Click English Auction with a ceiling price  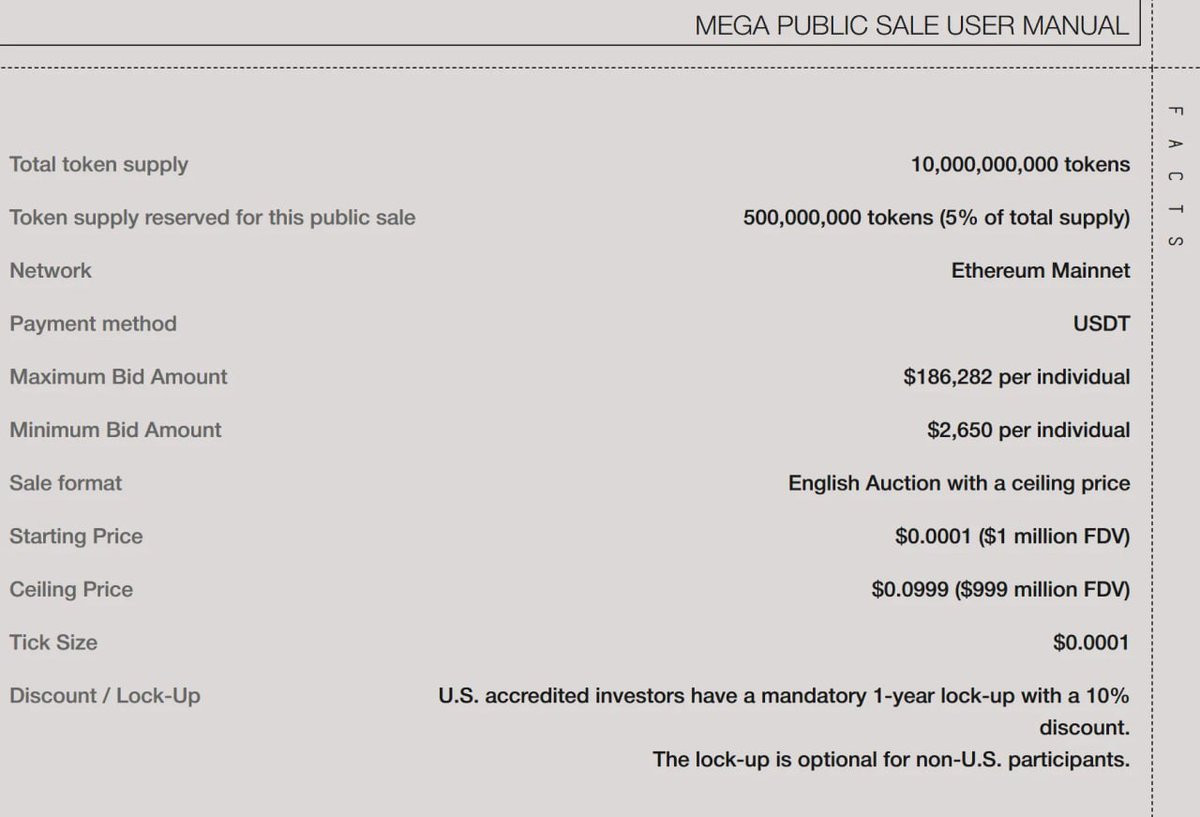[959, 484]
